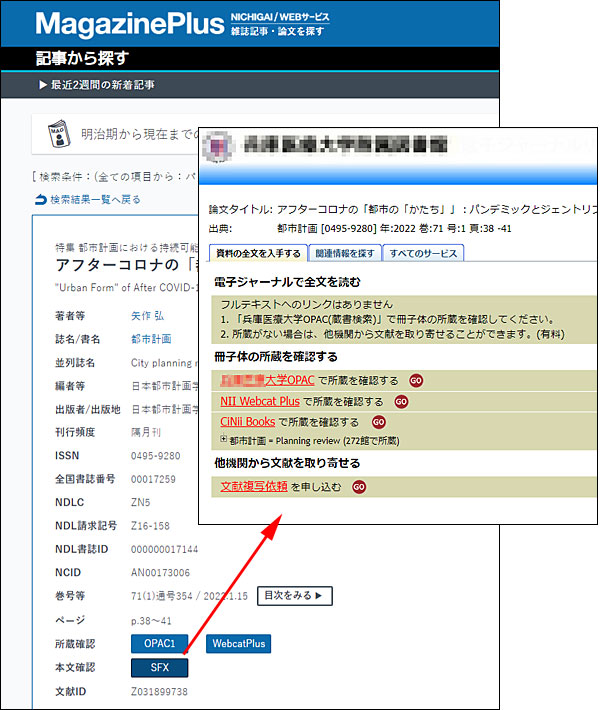Image resolution: width=600 pixels, height=710 pixels.
Task: Click GO icon for 文献複写依頼
Action: (359, 487)
